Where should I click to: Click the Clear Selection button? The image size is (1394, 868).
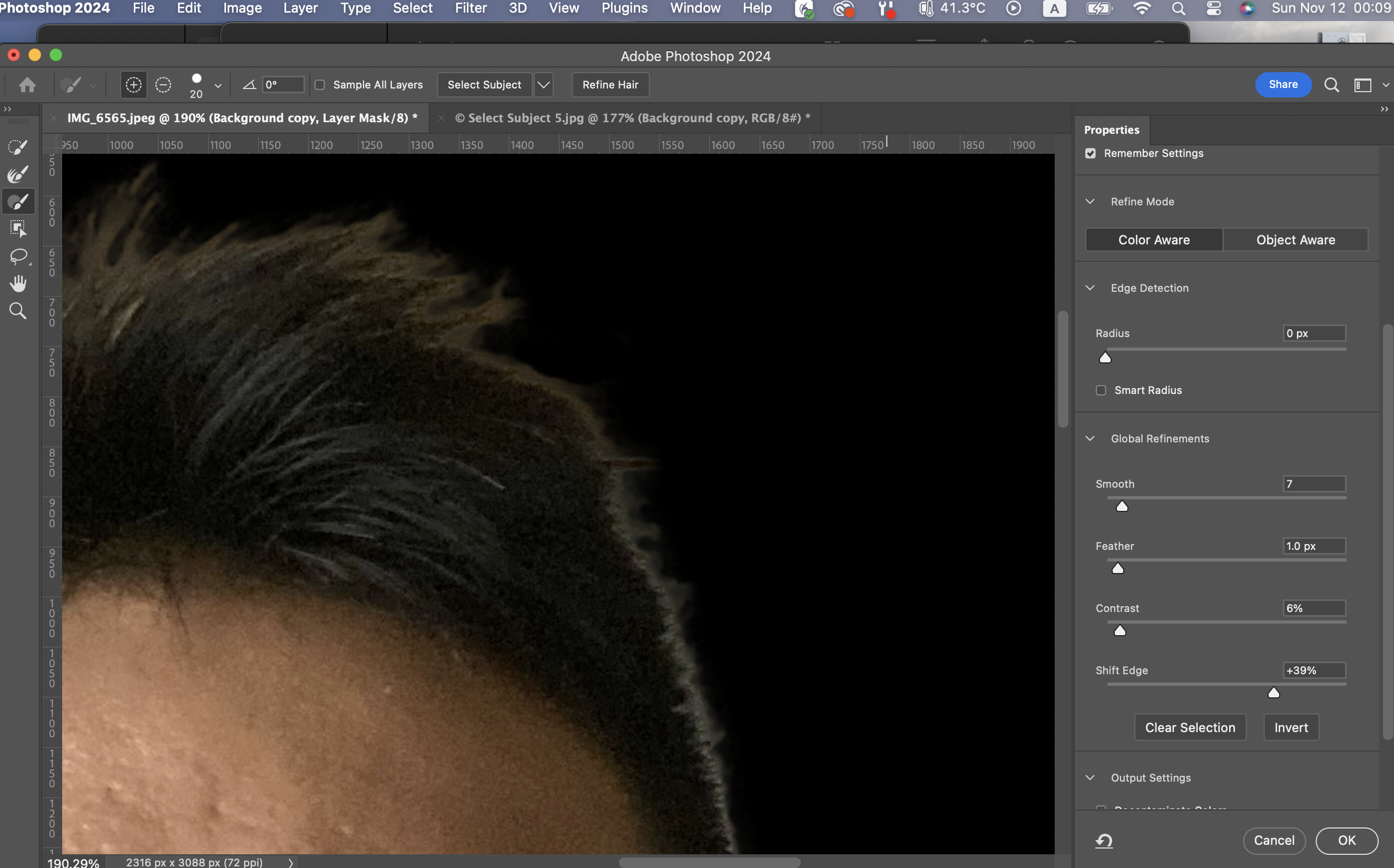pos(1190,727)
